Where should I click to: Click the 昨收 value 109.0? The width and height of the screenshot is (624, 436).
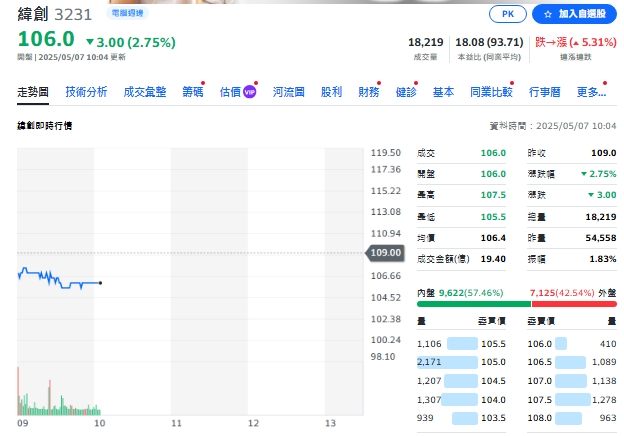point(604,153)
